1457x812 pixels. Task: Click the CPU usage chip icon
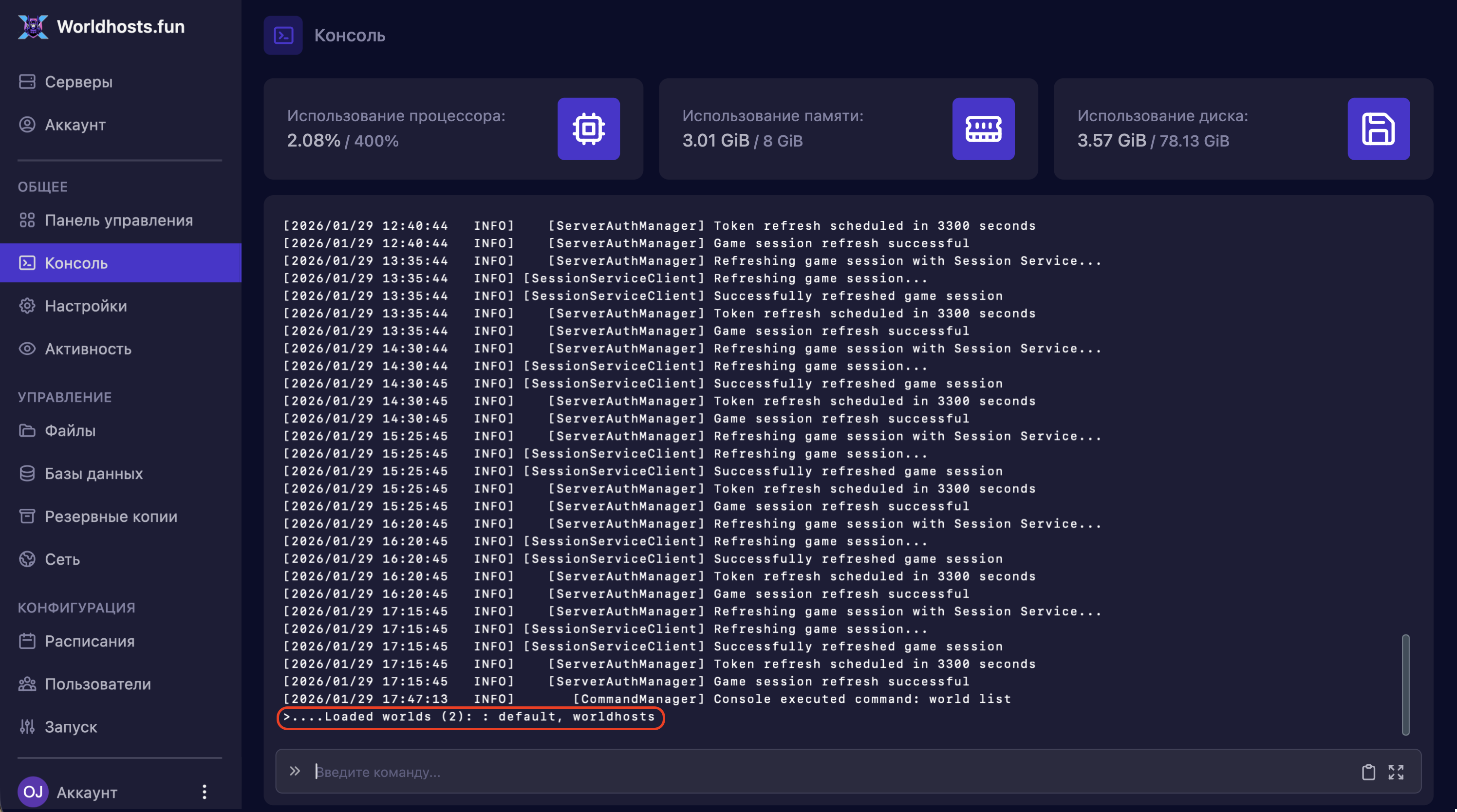588,129
